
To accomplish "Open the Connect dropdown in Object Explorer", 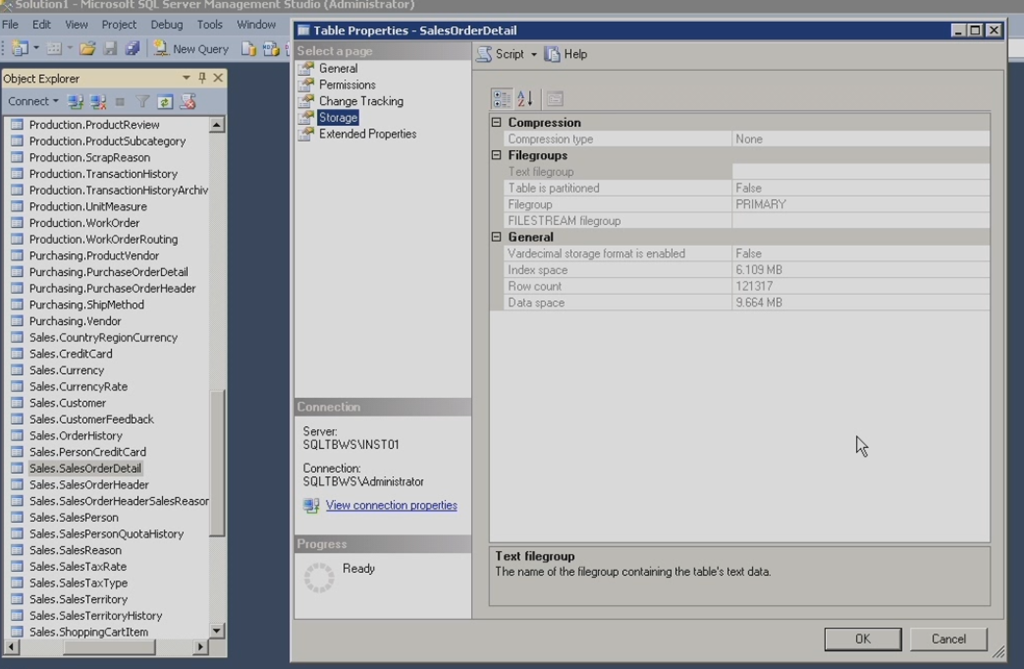I will coord(56,101).
